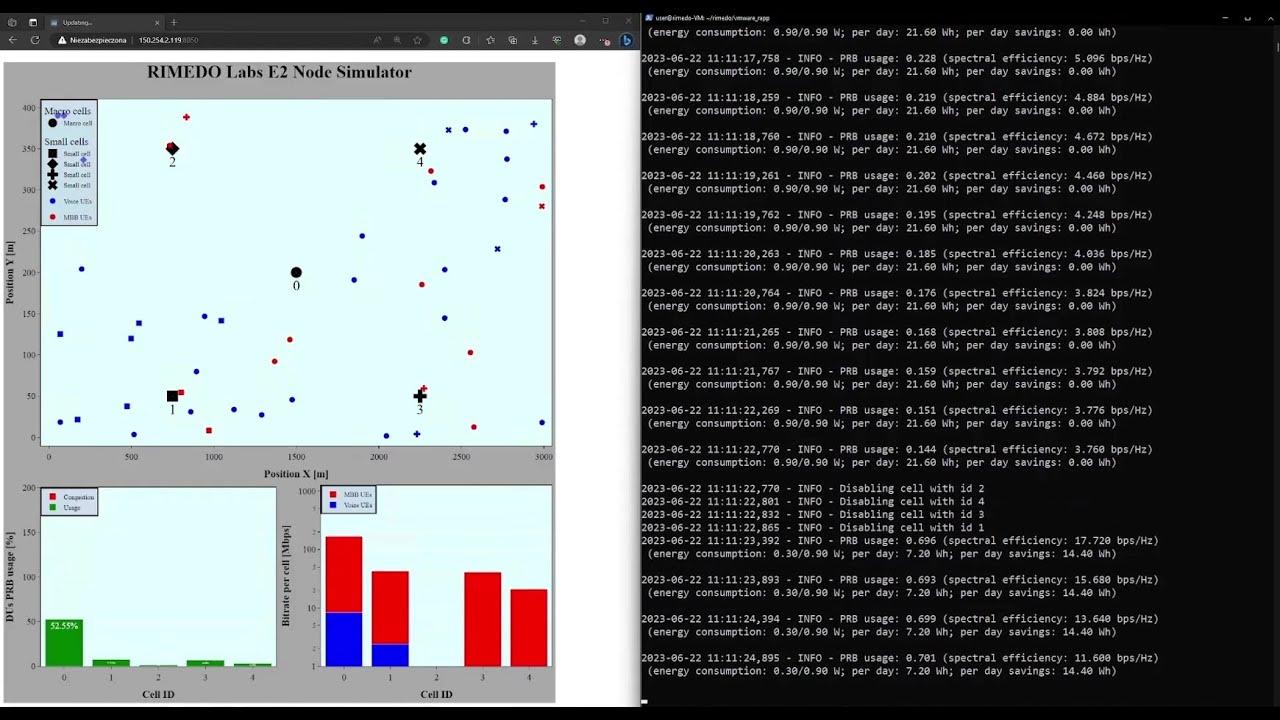Click 'Position Y [m]' axis label
This screenshot has height=720, width=1280.
(11, 272)
